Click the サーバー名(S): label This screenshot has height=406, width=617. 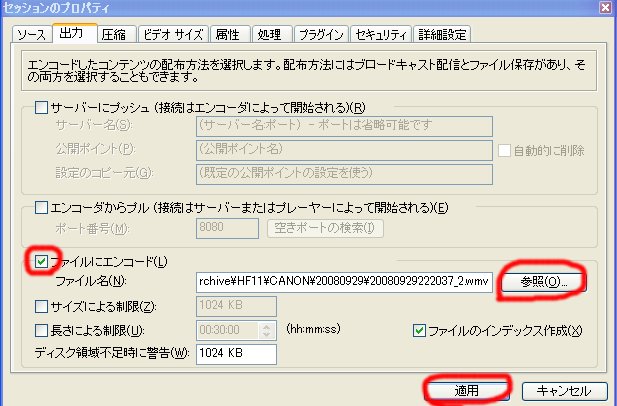[94, 125]
